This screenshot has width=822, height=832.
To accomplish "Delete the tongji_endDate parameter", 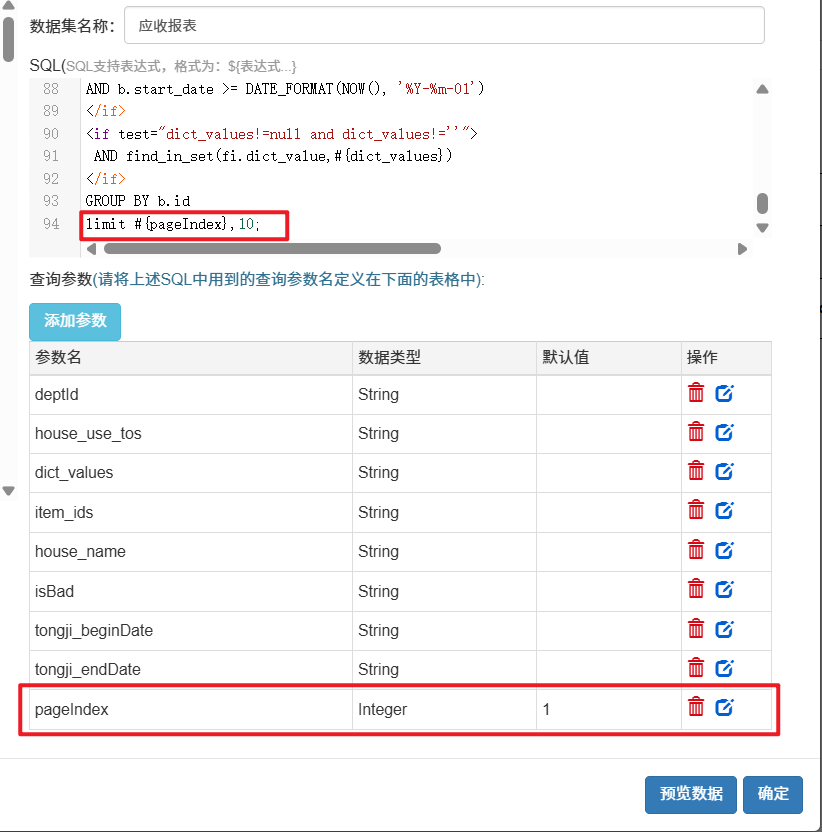I will pyautogui.click(x=696, y=668).
